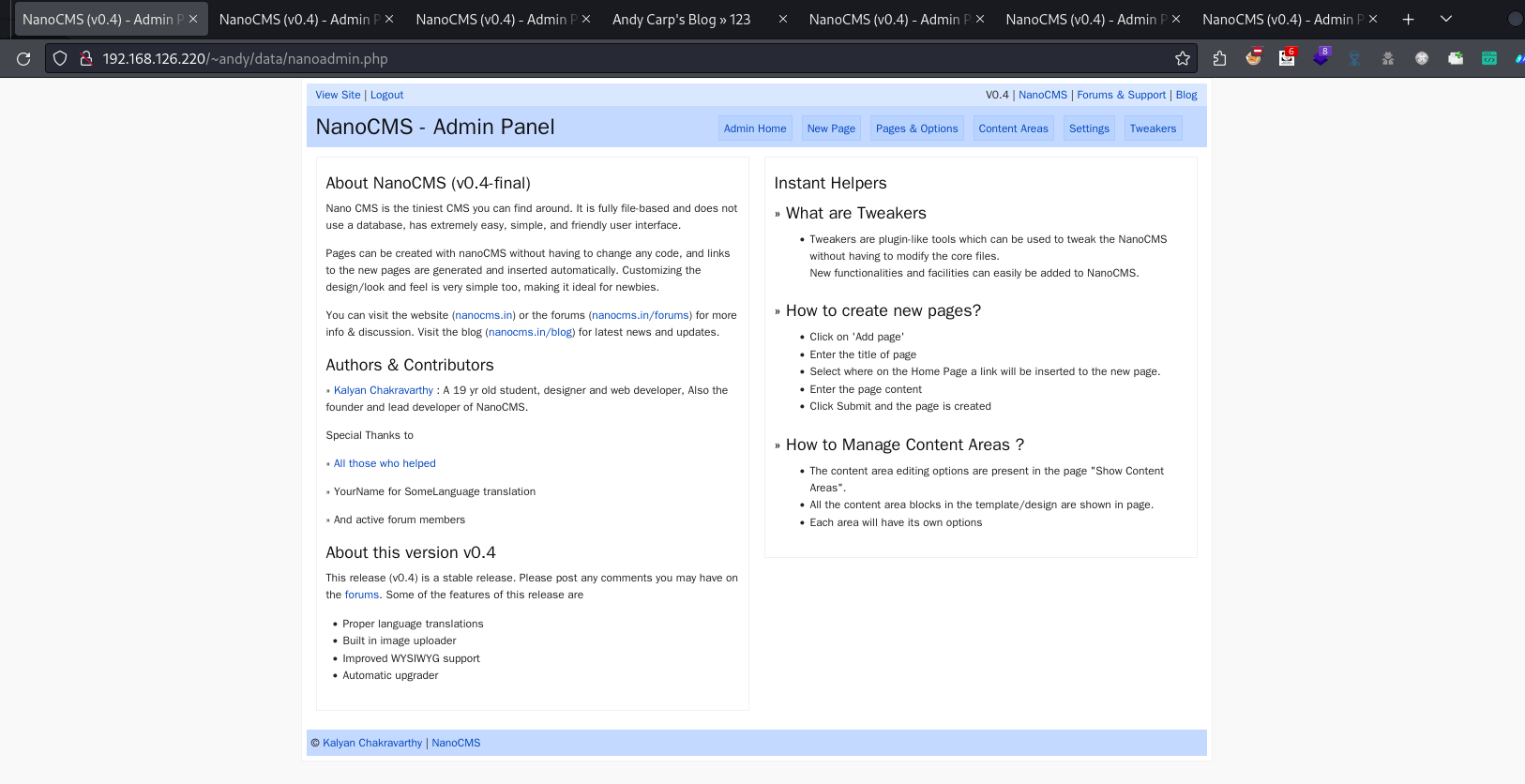Image resolution: width=1525 pixels, height=784 pixels.
Task: Open the Blog link in the header
Action: point(1186,95)
